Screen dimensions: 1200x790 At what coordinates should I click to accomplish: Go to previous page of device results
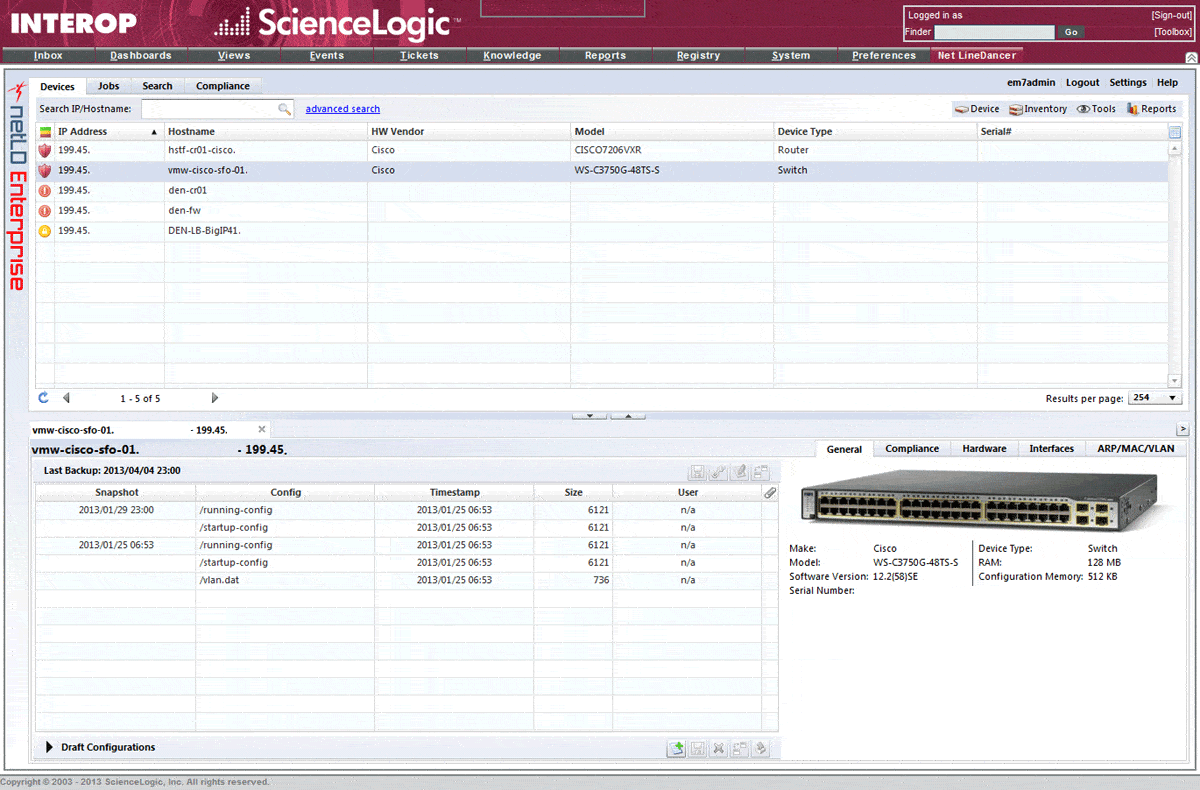66,398
